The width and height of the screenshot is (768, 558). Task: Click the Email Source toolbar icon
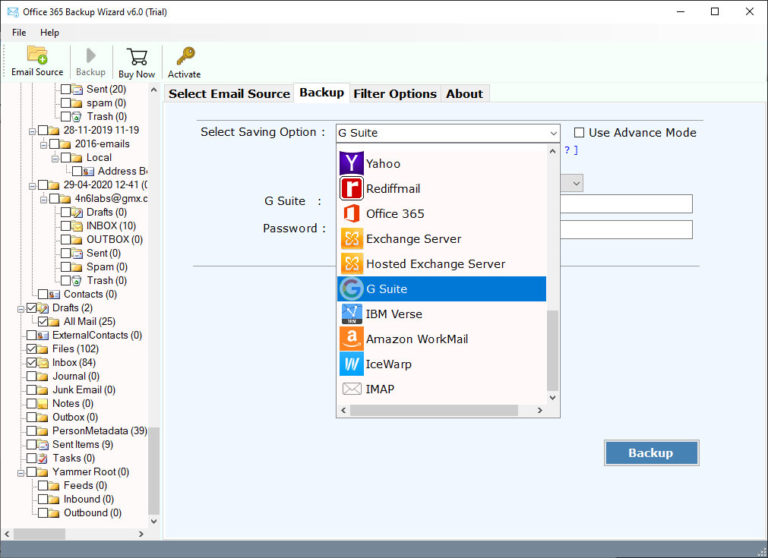37,55
